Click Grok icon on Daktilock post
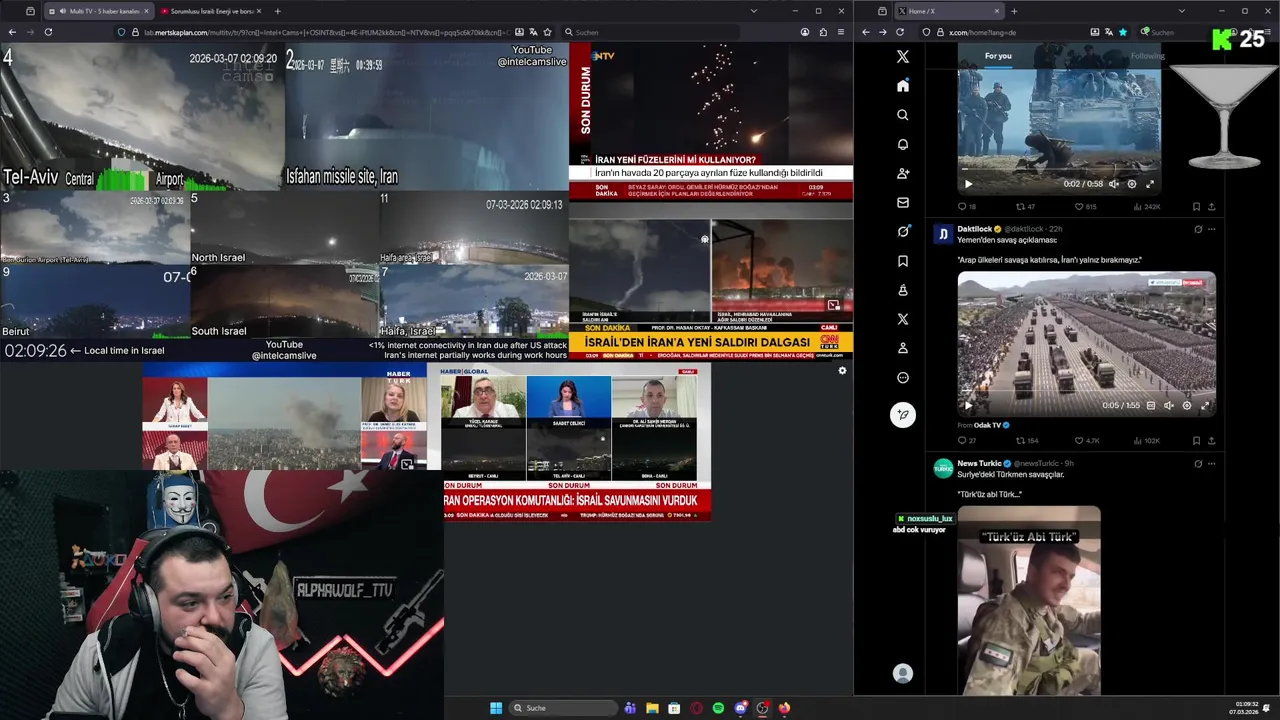Screen dimensions: 1280x720 pos(1198,229)
